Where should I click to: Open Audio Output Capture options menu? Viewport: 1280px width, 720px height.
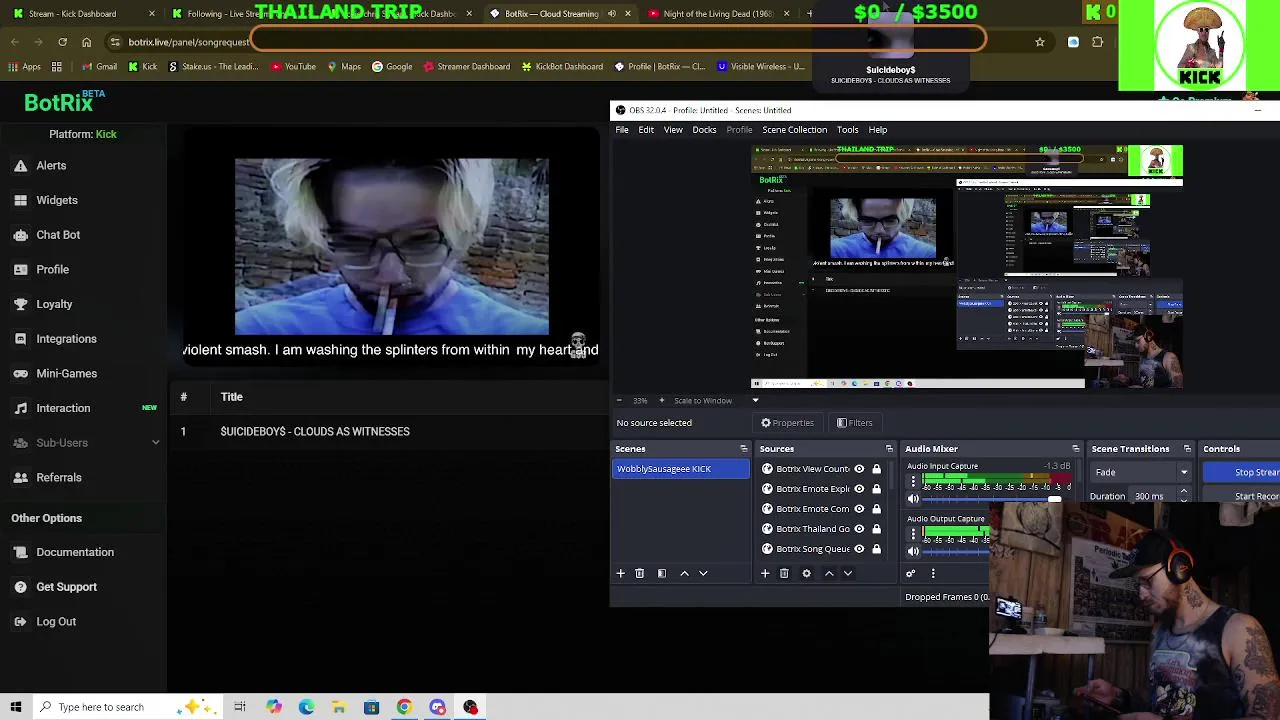913,534
